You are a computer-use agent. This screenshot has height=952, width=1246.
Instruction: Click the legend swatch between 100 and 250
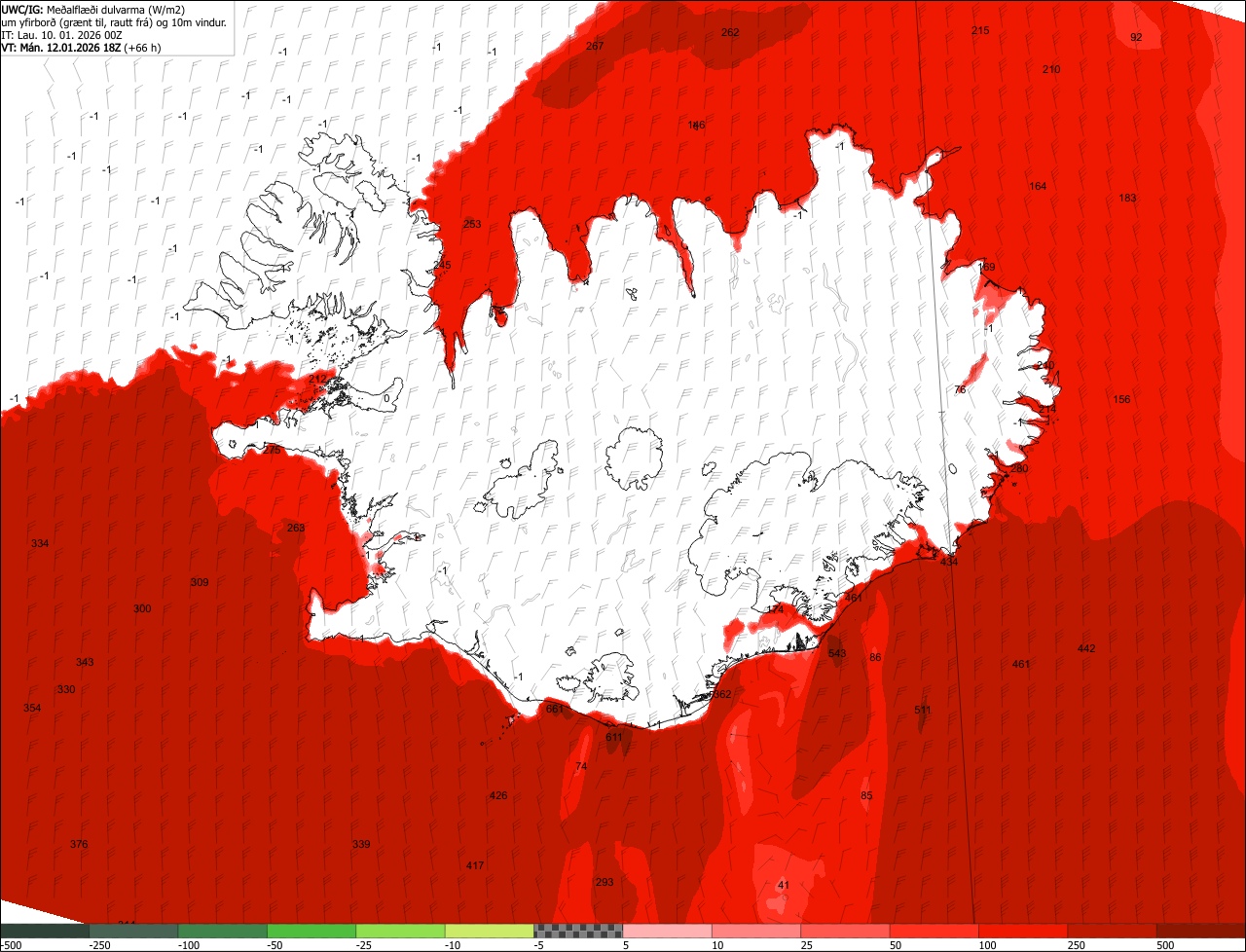pyautogui.click(x=1023, y=930)
